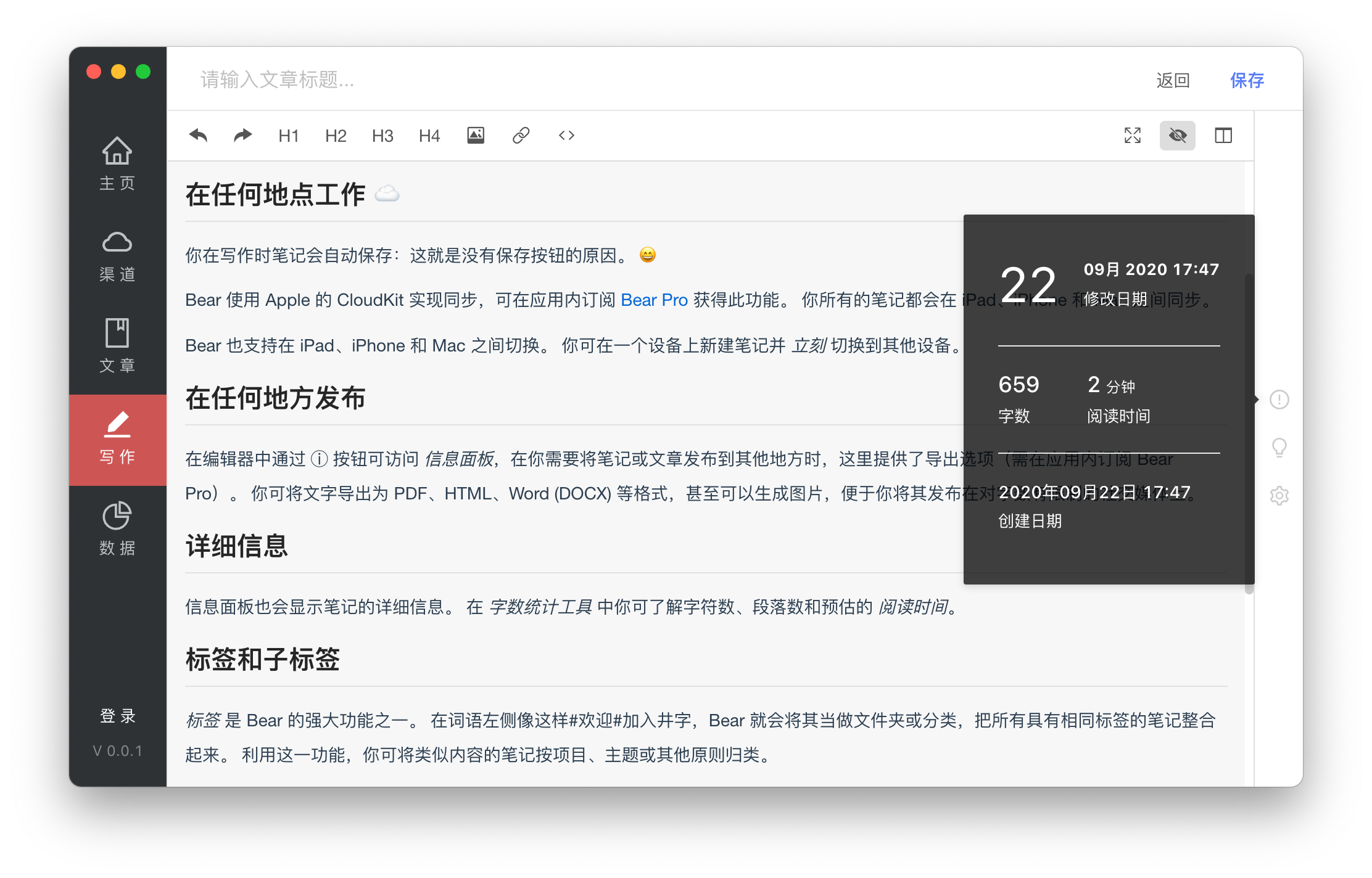1372x878 pixels.
Task: Click the 保存 save button
Action: (x=1247, y=80)
